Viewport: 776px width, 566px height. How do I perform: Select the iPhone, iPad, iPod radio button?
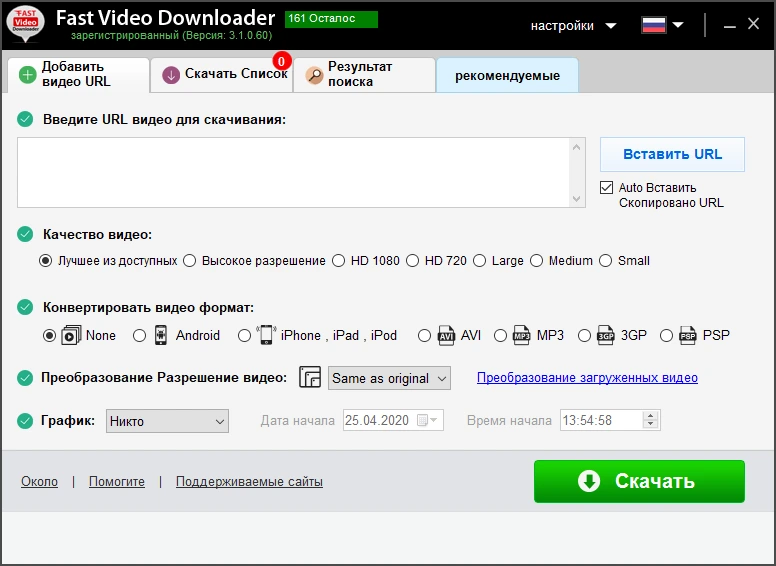click(244, 336)
